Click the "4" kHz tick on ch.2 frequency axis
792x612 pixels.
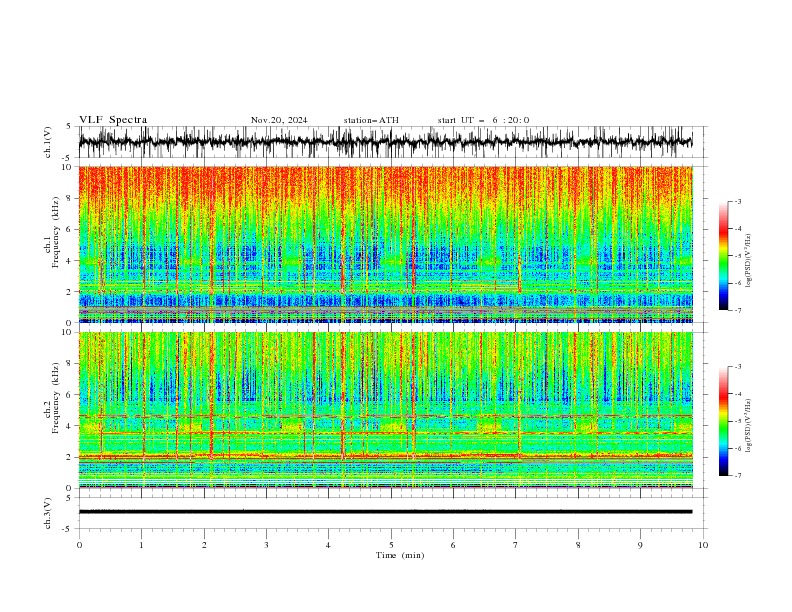pyautogui.click(x=69, y=426)
